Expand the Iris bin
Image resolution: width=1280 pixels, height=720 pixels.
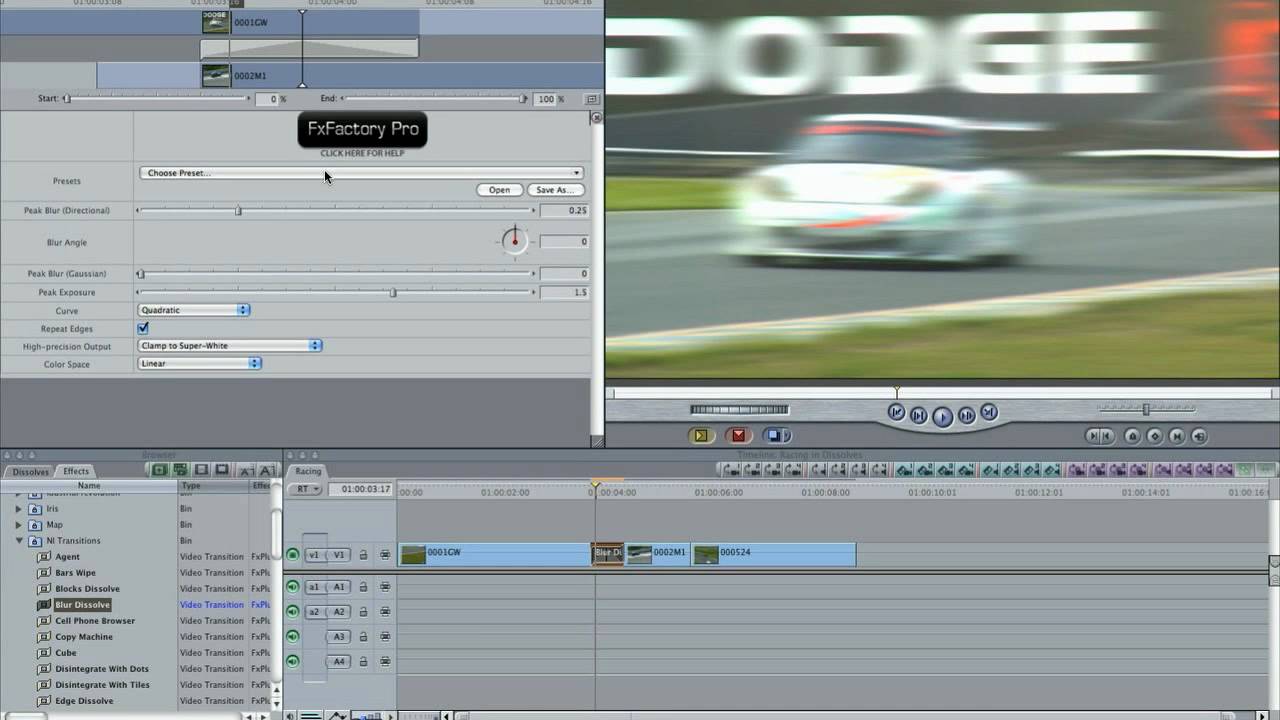pos(18,509)
